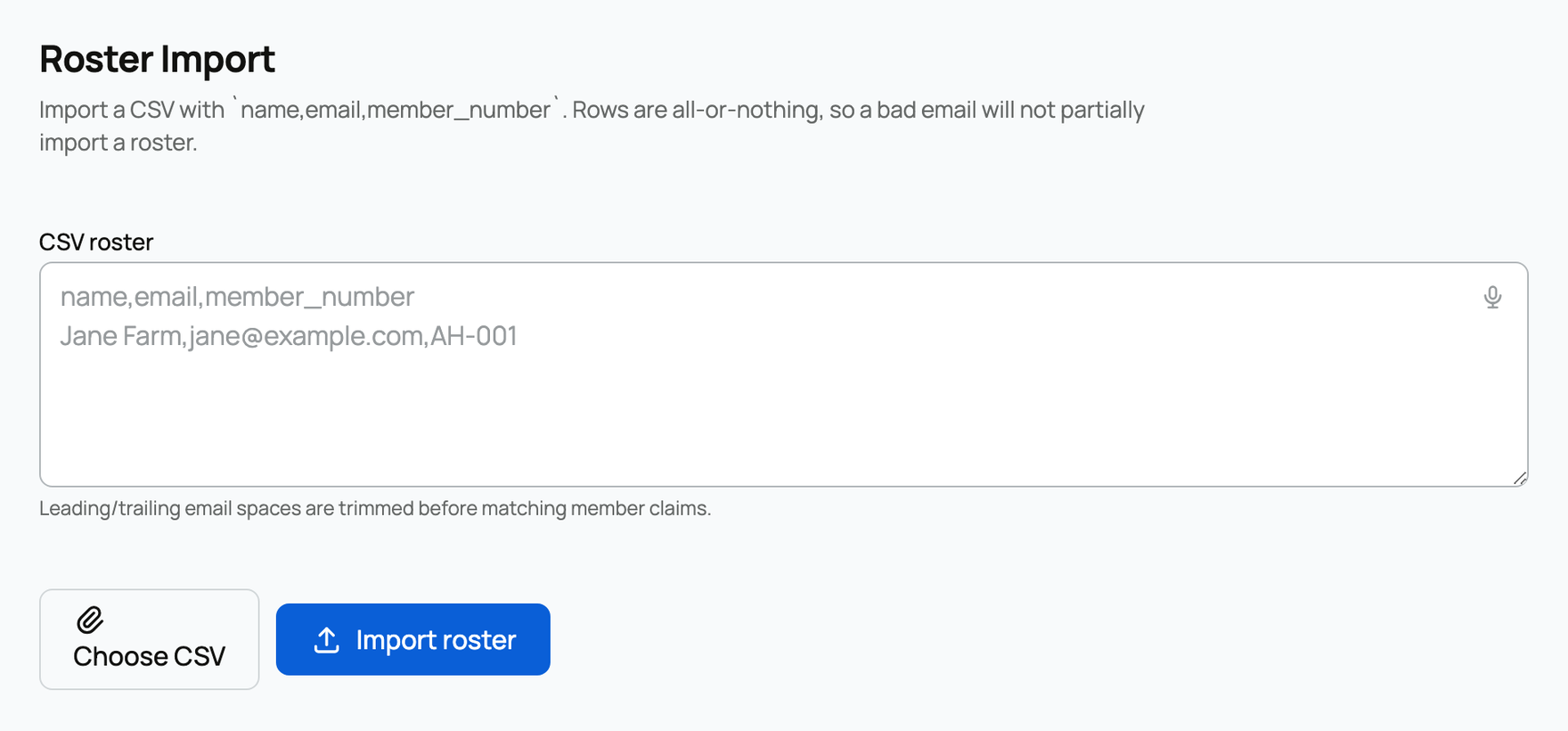The width and height of the screenshot is (1568, 731).
Task: Click the Jane Farm placeholder example row
Action: 289,336
